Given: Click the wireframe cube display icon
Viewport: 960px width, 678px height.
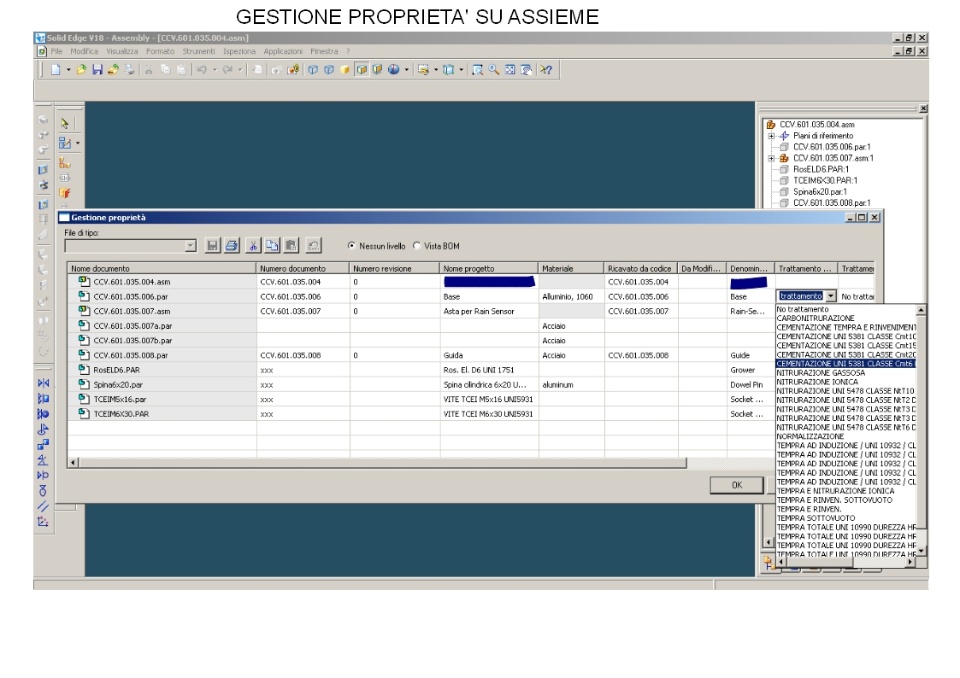Looking at the screenshot, I should [313, 70].
